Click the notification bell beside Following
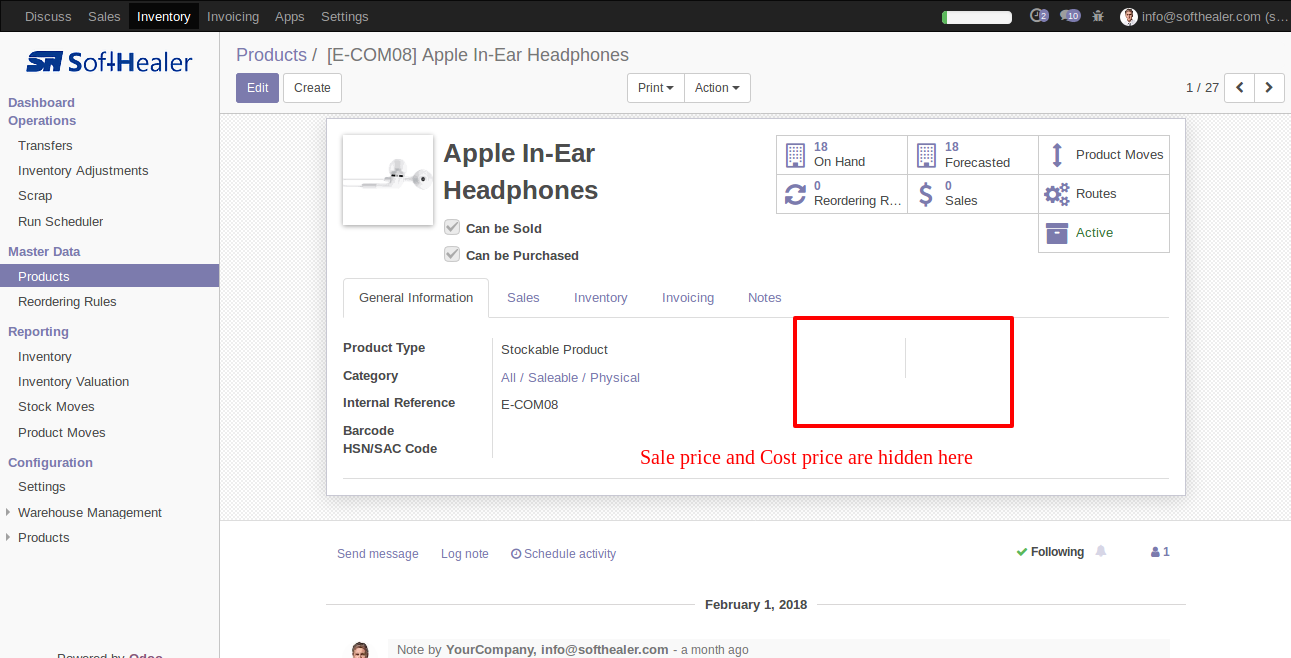 click(x=1101, y=552)
